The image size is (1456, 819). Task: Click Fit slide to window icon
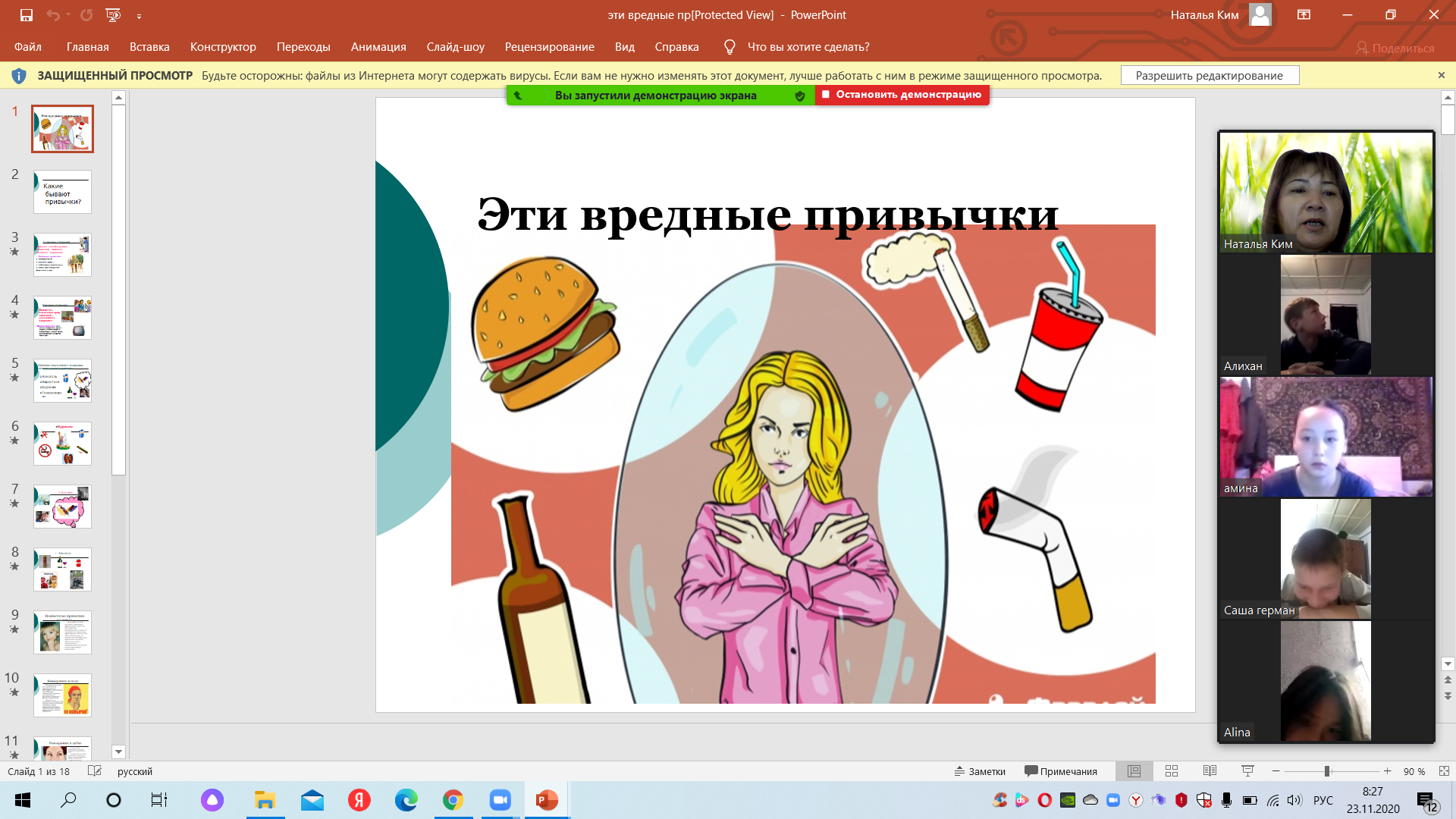pyautogui.click(x=1444, y=771)
